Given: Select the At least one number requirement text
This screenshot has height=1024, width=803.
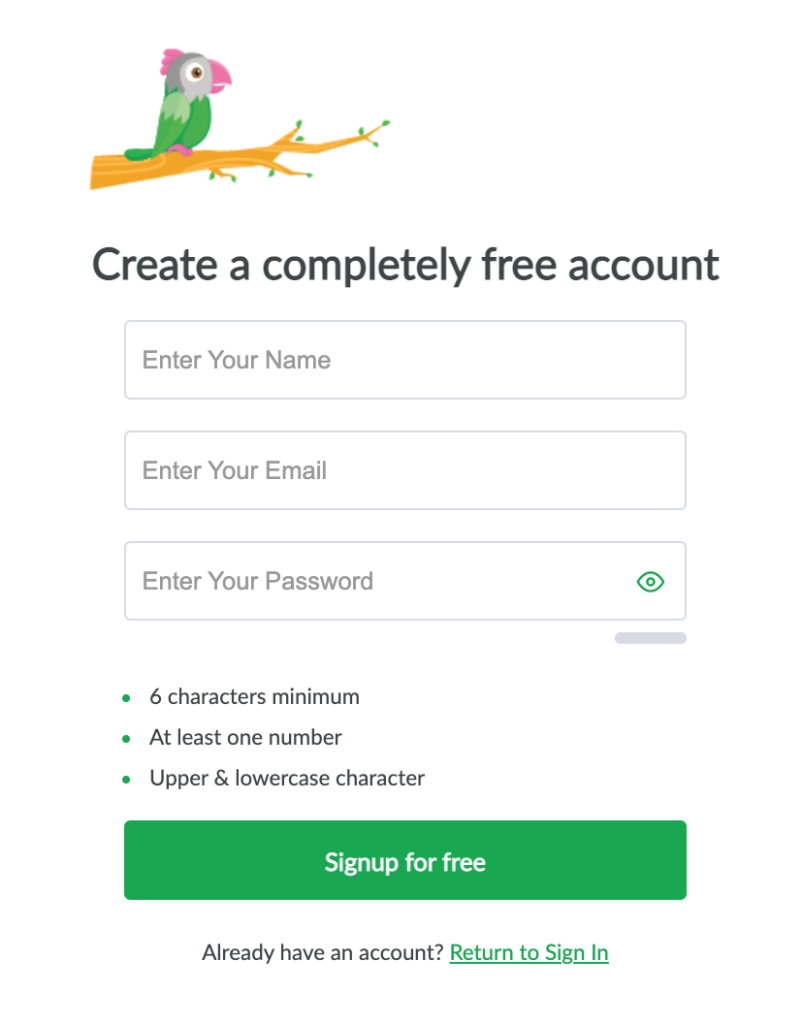Looking at the screenshot, I should 245,737.
